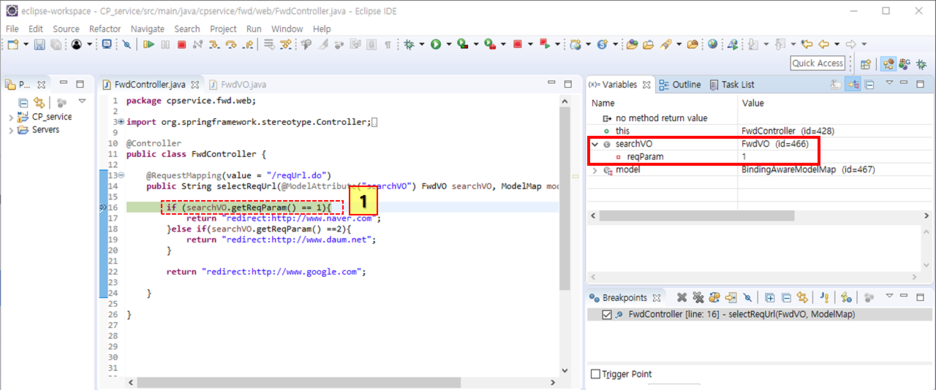Viewport: 936px width, 390px height.
Task: Open Debug configurations dropdown arrow
Action: [x=421, y=44]
